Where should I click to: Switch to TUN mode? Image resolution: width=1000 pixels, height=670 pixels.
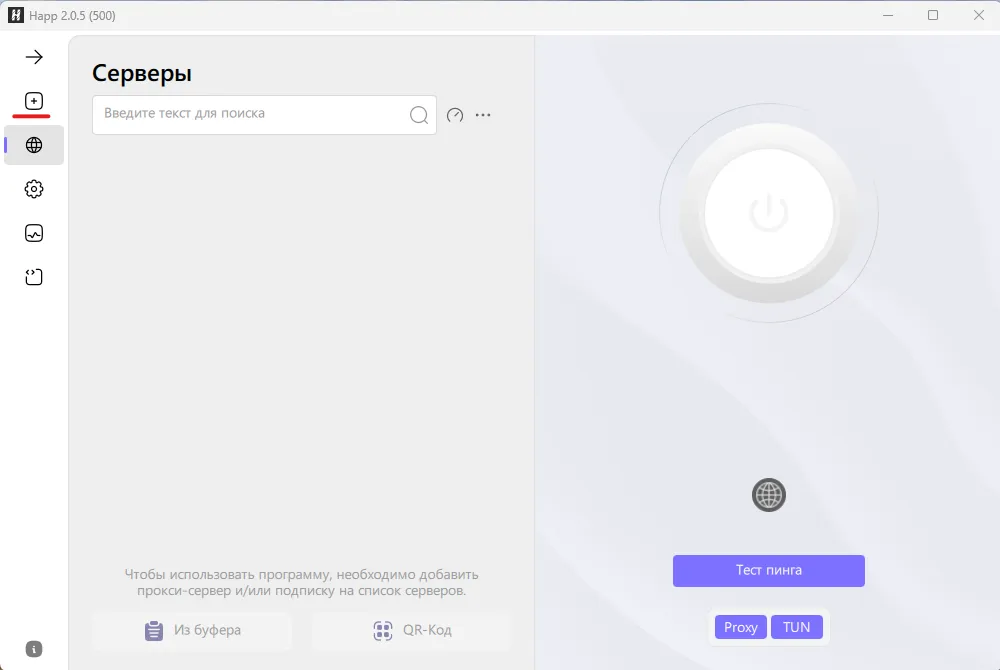797,627
